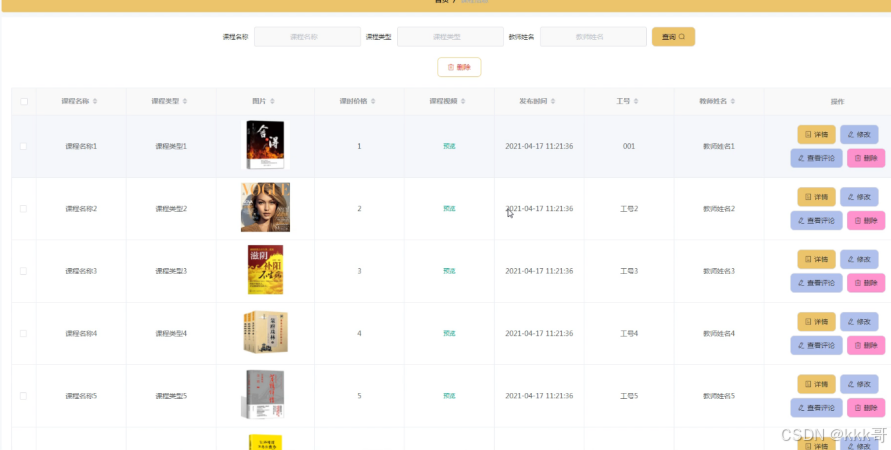Preview video via 预览 in 课程名称1 row
Viewport: 891px width, 450px height.
449,146
